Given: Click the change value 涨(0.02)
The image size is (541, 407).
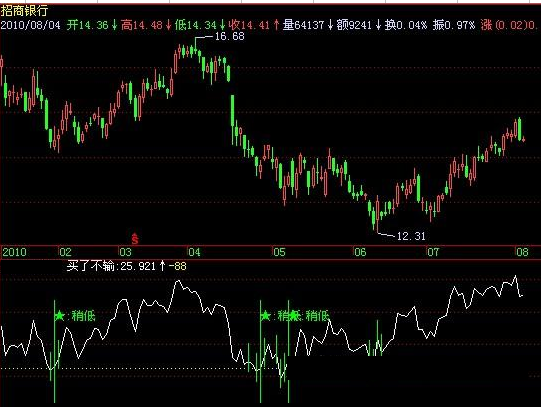Looking at the screenshot, I should [504, 25].
